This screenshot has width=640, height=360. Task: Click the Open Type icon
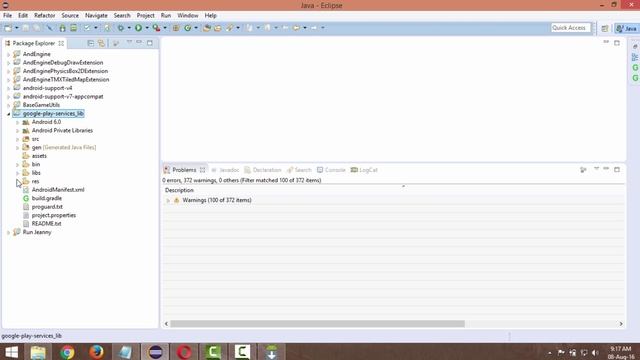click(x=207, y=28)
